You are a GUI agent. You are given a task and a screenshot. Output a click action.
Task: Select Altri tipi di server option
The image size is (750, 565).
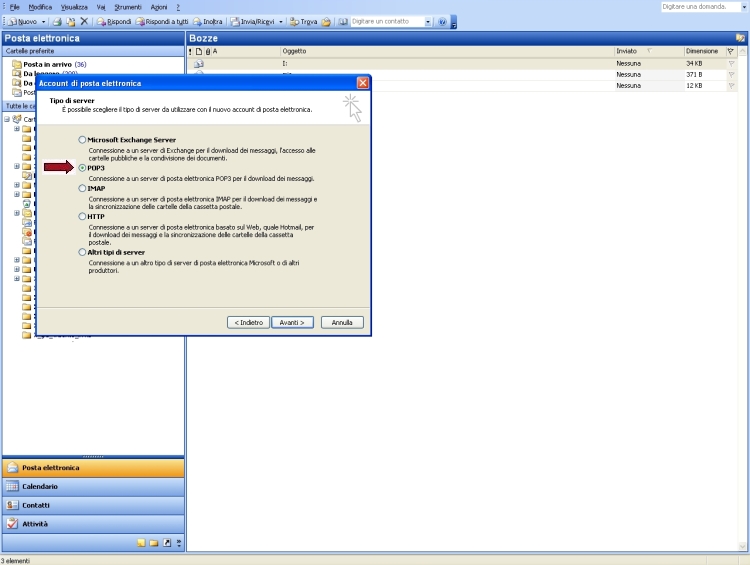82,252
